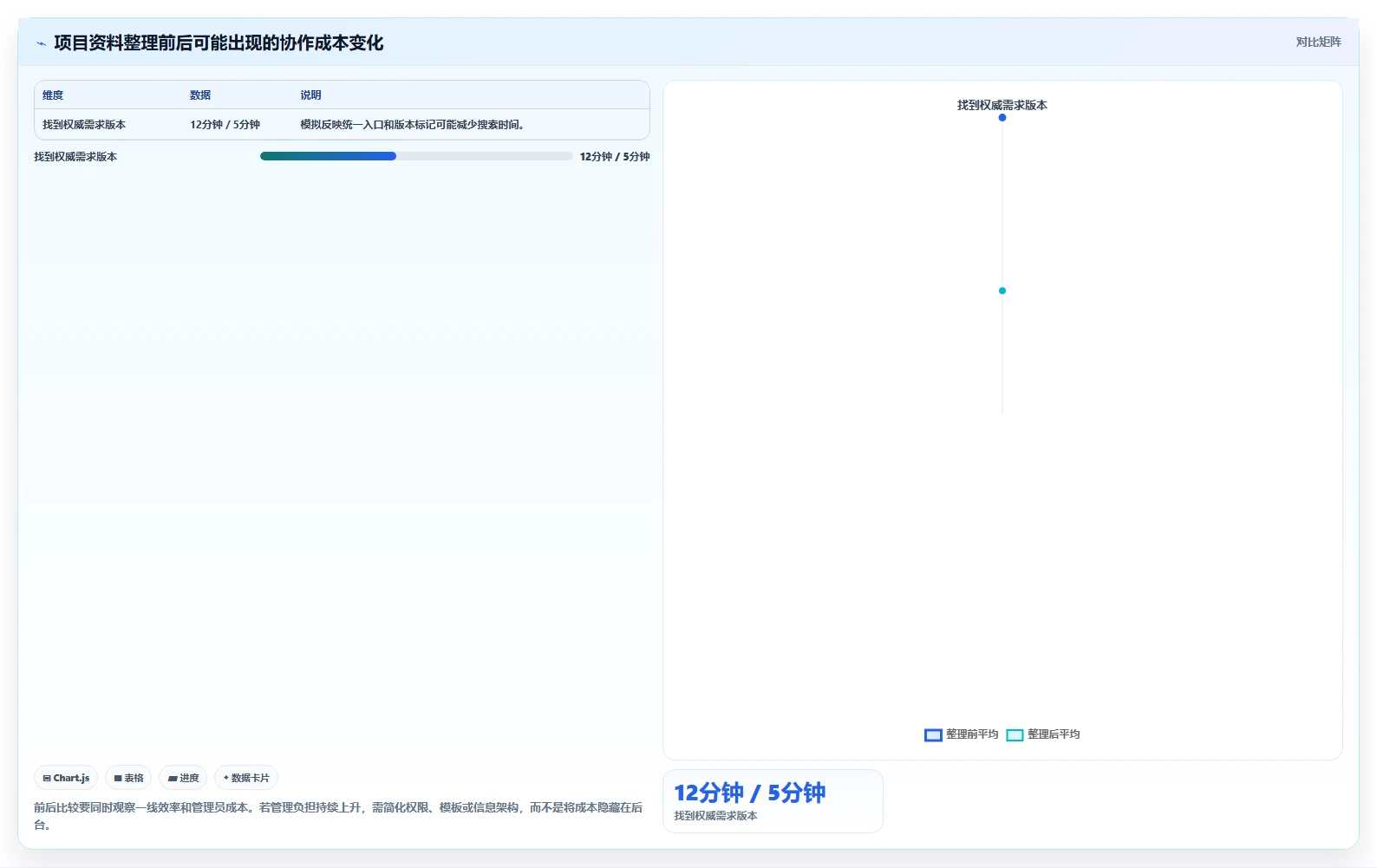
Task: Select the 说明 column header
Action: click(x=310, y=95)
